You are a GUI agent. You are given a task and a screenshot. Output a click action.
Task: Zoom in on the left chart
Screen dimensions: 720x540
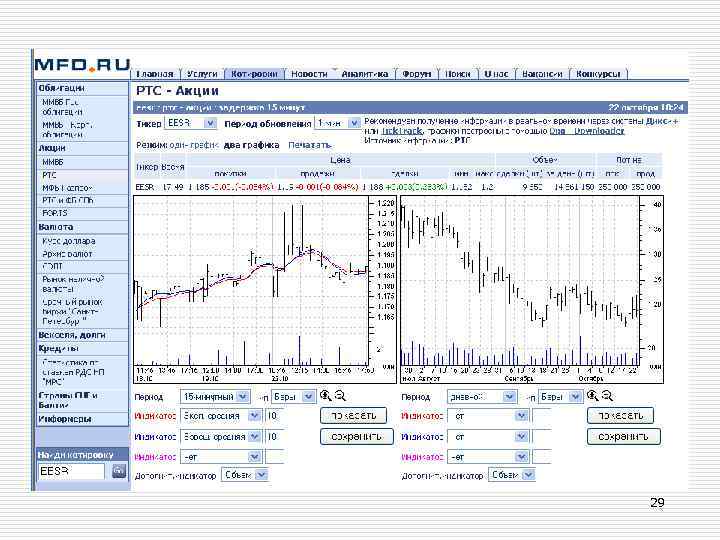click(x=326, y=395)
